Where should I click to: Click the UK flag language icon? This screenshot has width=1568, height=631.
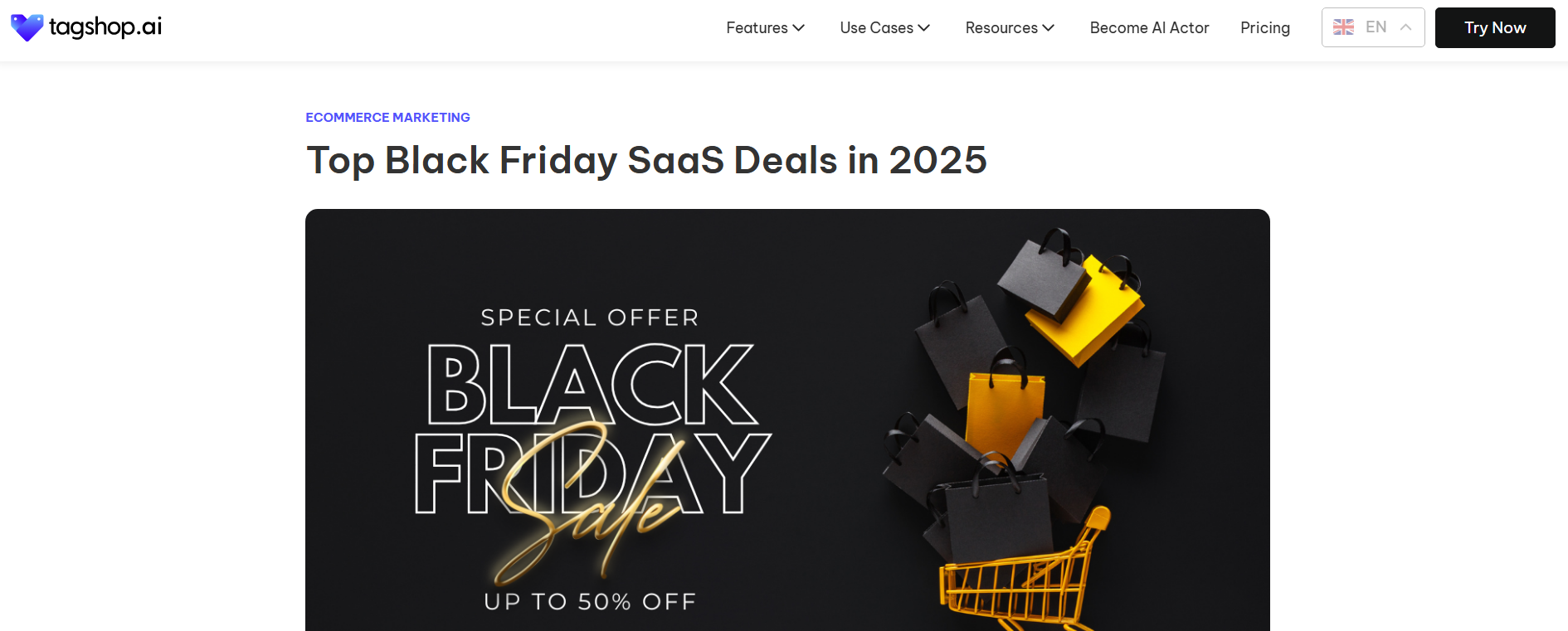tap(1343, 27)
